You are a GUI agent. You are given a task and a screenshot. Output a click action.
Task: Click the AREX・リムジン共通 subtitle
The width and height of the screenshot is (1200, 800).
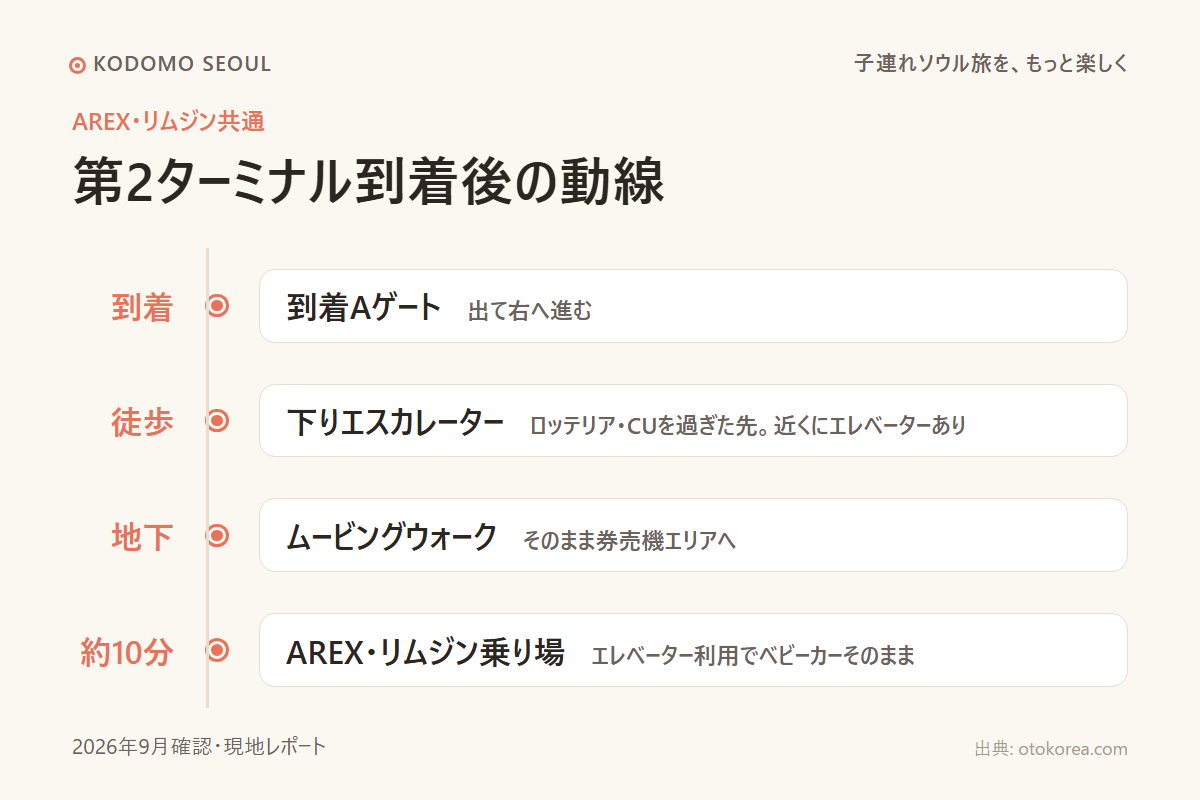(168, 122)
